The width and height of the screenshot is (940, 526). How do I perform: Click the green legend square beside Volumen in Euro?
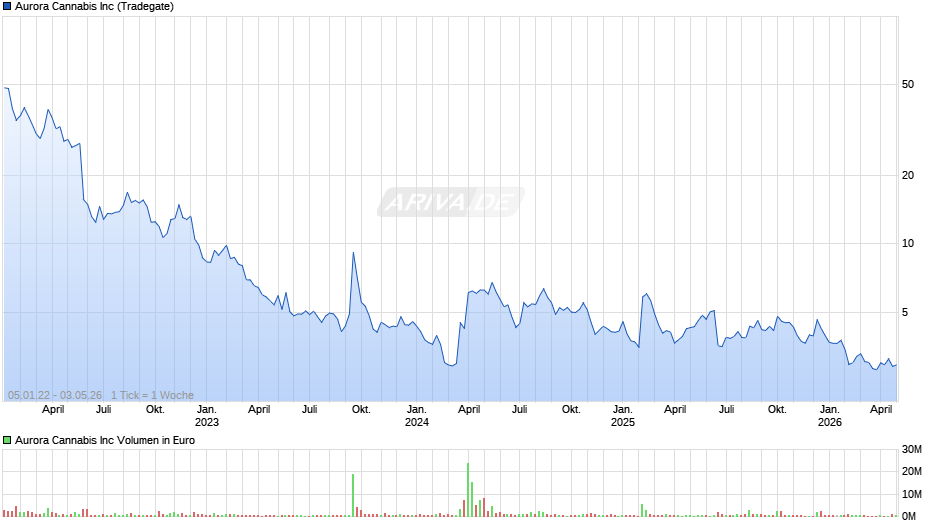pyautogui.click(x=7, y=440)
